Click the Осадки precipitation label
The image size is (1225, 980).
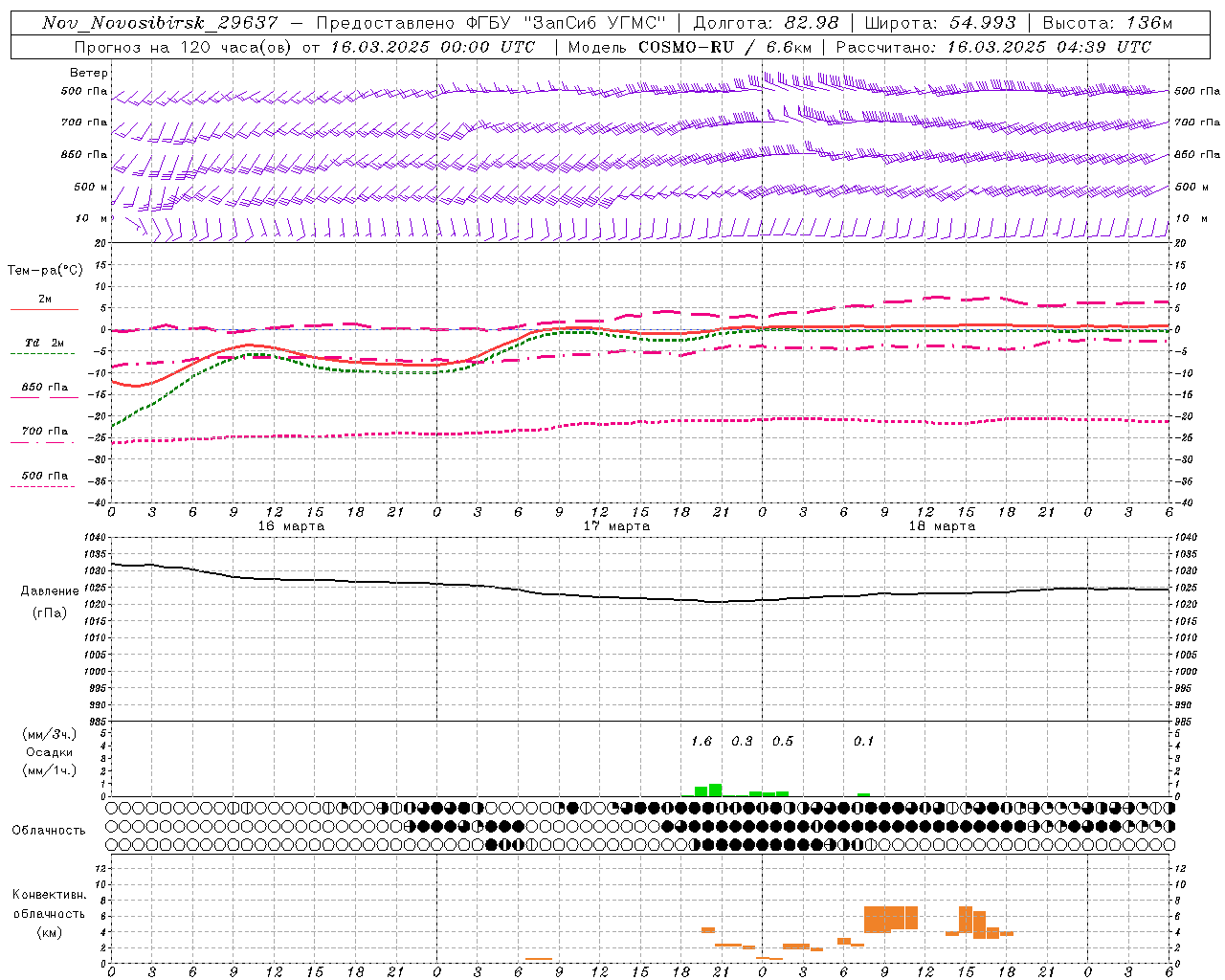[x=50, y=752]
